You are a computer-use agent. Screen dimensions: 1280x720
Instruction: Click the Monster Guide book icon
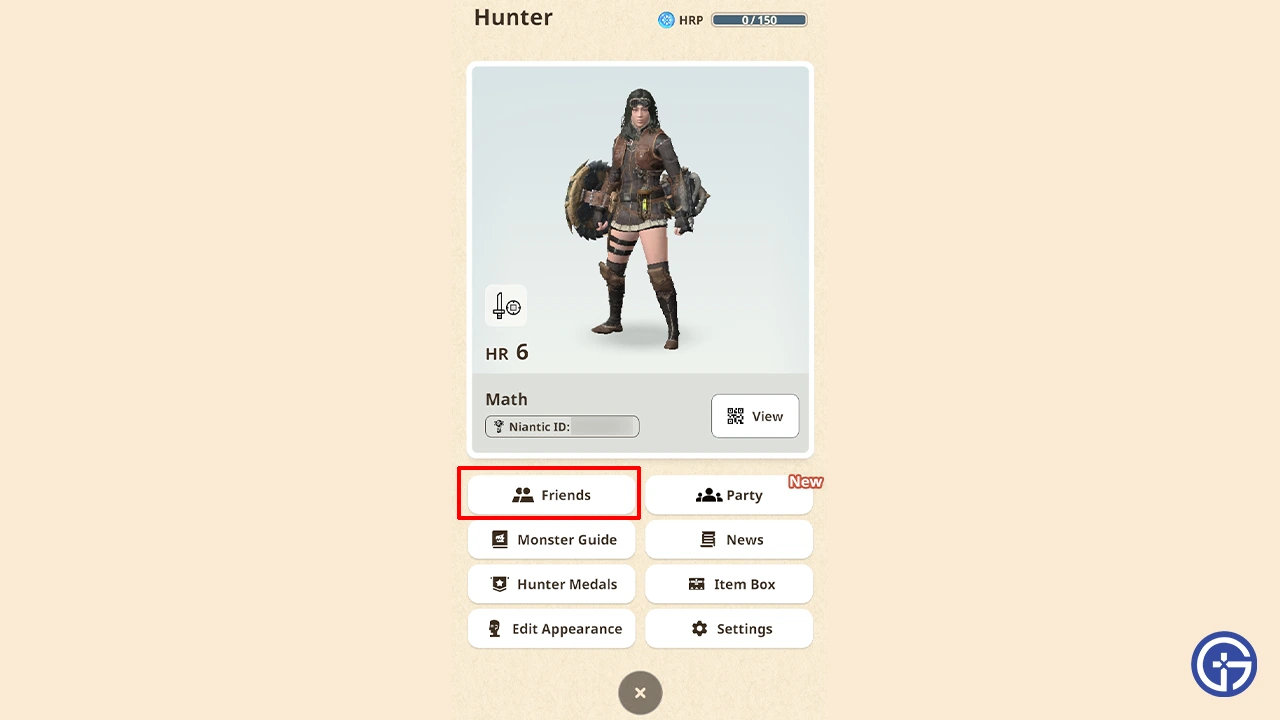coord(500,540)
